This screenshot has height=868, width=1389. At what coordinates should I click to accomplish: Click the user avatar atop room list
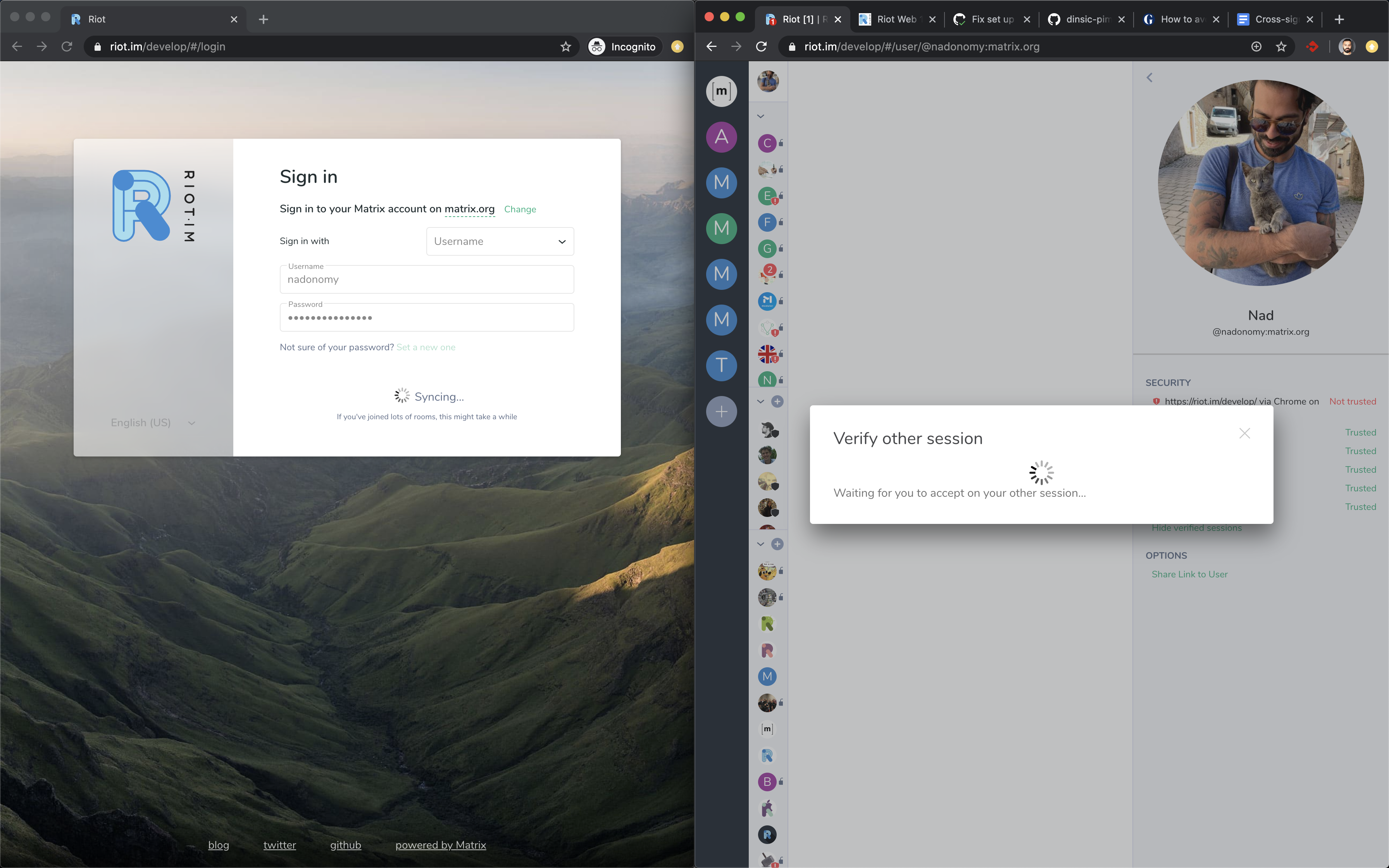click(x=767, y=81)
